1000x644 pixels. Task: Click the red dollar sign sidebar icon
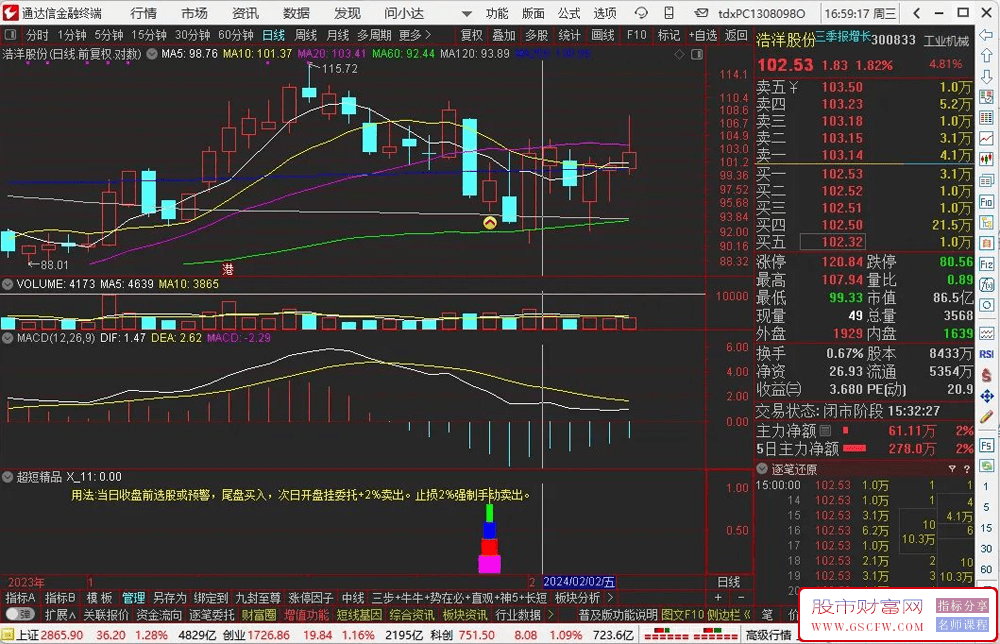[x=987, y=376]
